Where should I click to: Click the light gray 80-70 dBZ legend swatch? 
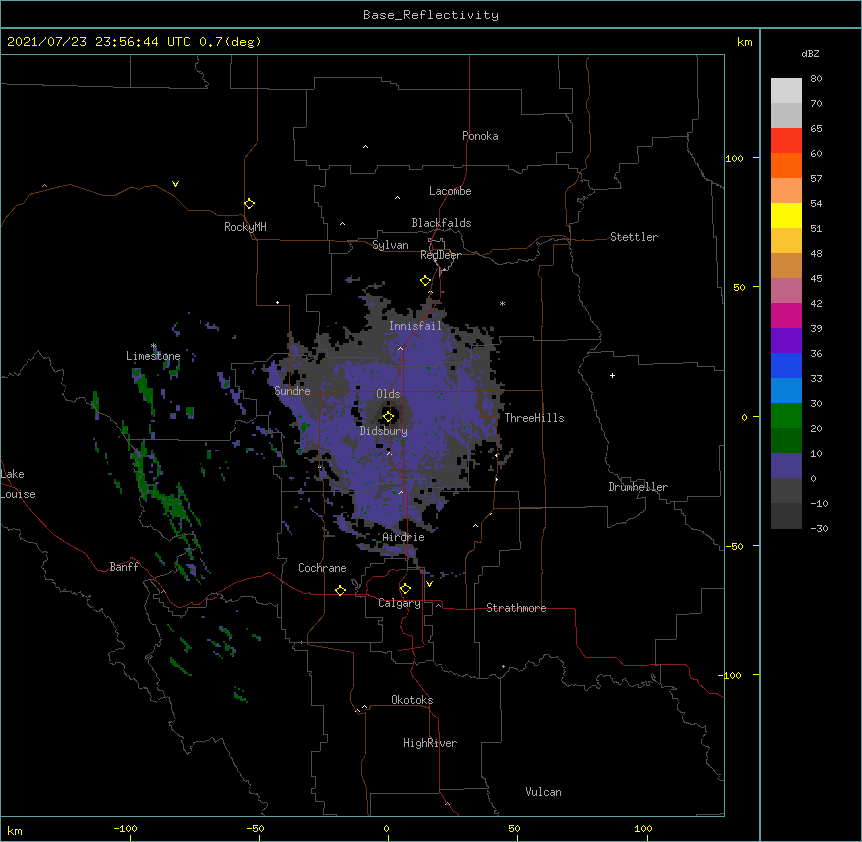click(x=786, y=91)
